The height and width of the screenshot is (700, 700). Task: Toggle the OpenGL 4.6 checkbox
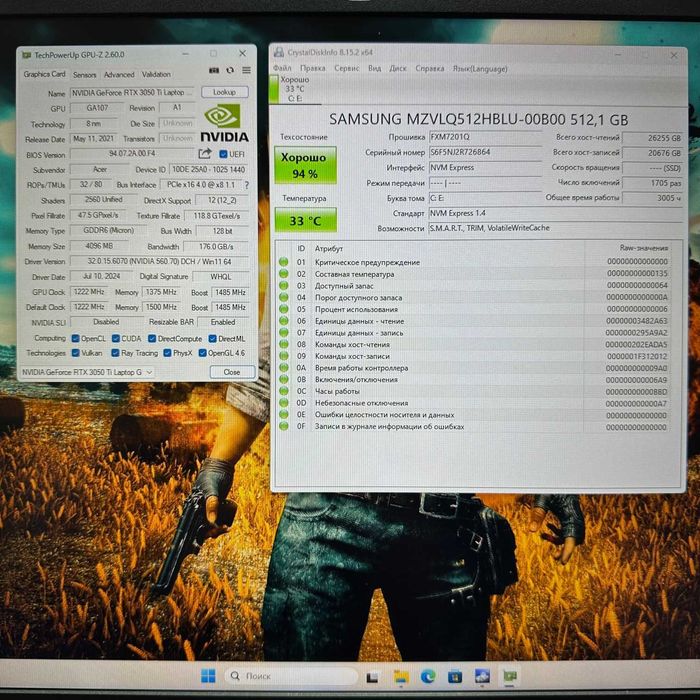202,353
